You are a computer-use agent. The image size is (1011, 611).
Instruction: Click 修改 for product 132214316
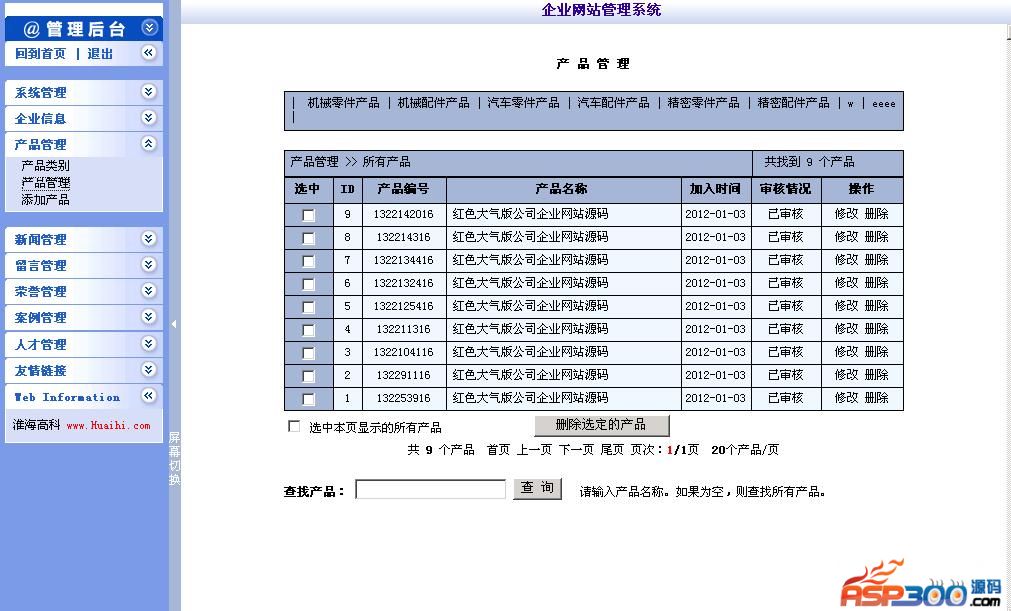[847, 237]
